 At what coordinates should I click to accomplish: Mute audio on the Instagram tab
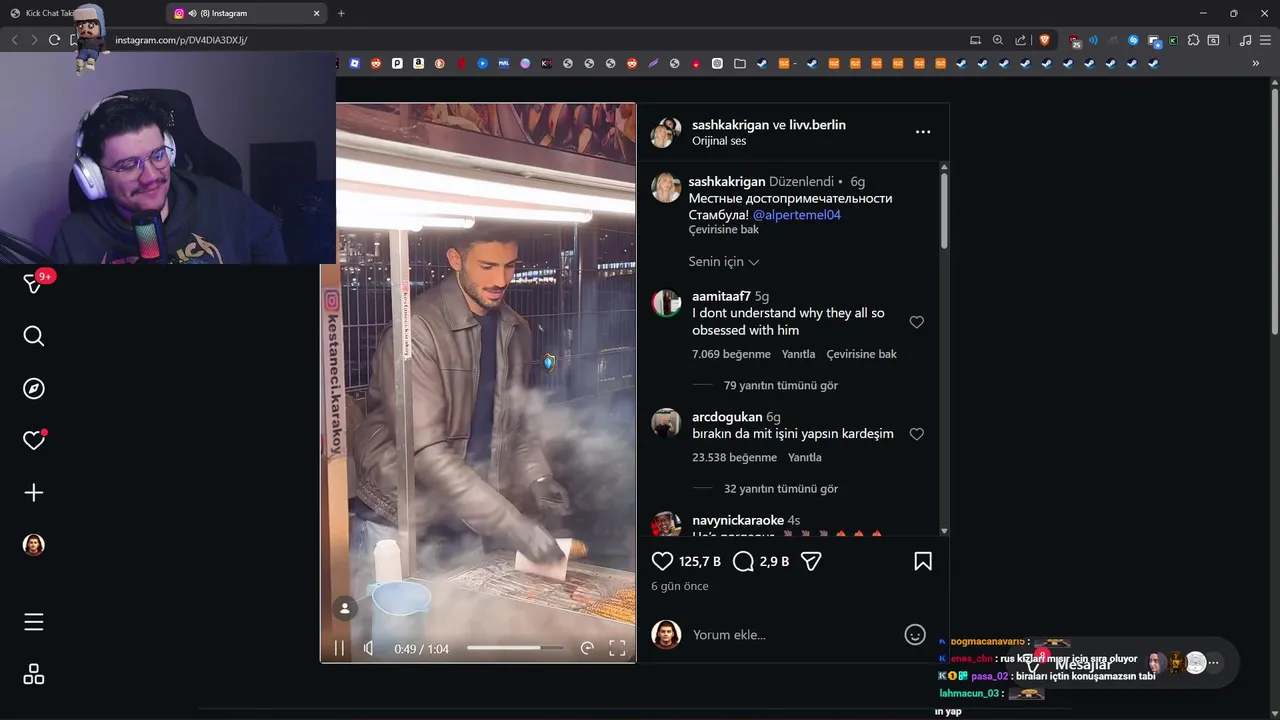point(192,13)
